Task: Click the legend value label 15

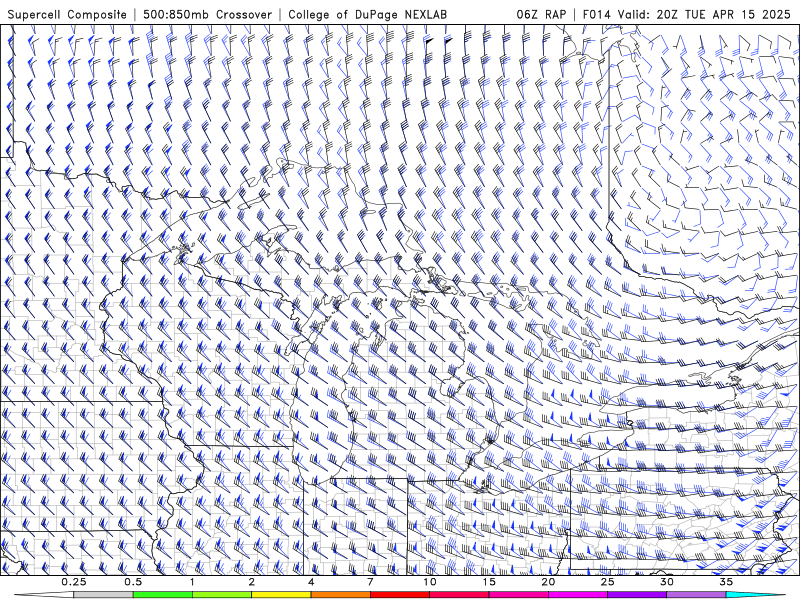Action: [489, 582]
